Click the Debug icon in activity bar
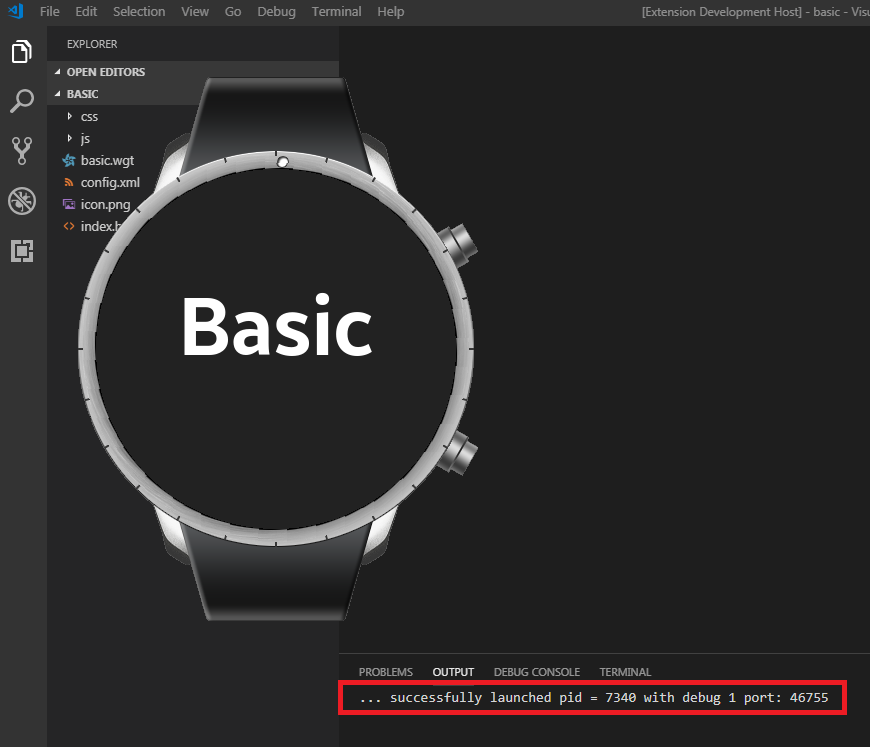Screen dimensions: 870x747 (22, 201)
